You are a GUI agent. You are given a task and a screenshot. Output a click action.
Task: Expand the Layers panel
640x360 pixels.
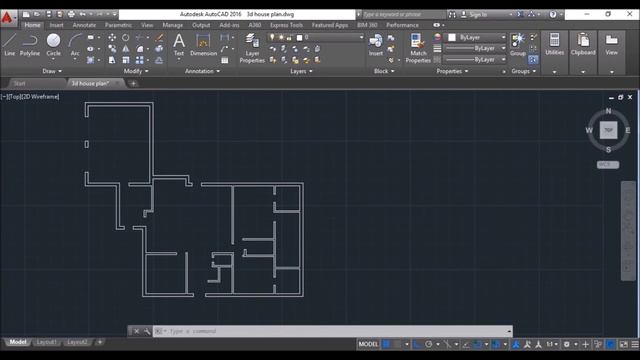pyautogui.click(x=301, y=71)
